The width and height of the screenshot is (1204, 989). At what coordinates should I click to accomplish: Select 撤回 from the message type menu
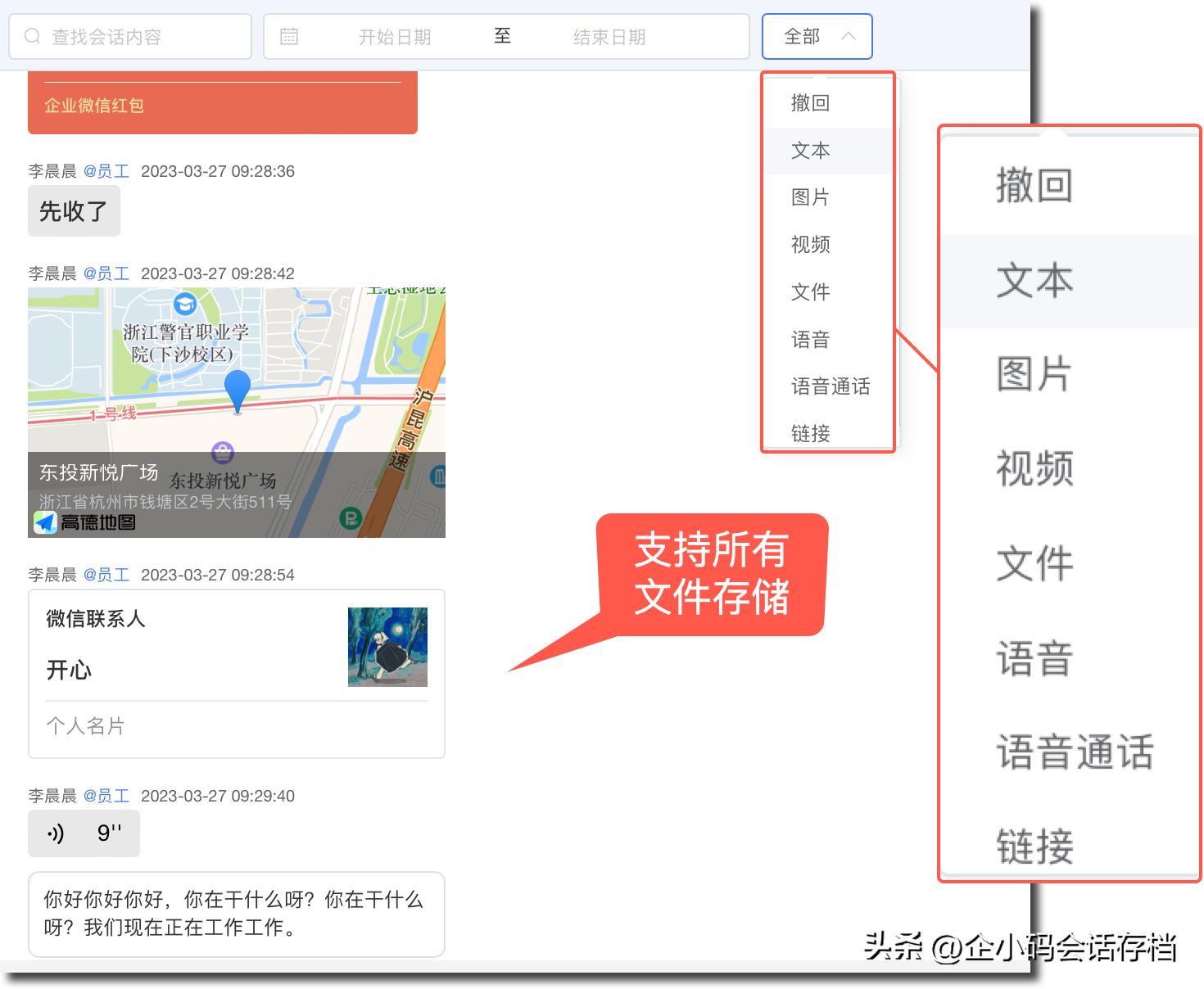[x=809, y=102]
